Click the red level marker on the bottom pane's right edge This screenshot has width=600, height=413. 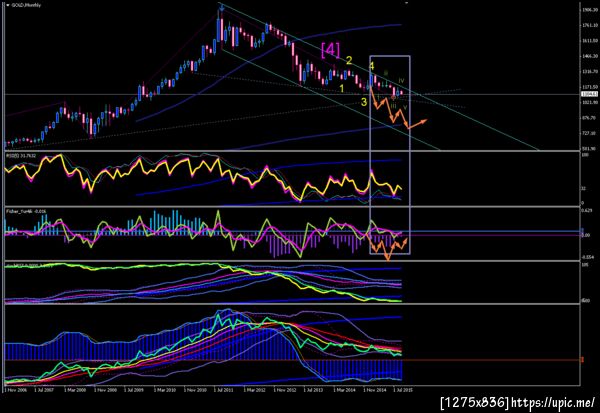[x=582, y=360]
